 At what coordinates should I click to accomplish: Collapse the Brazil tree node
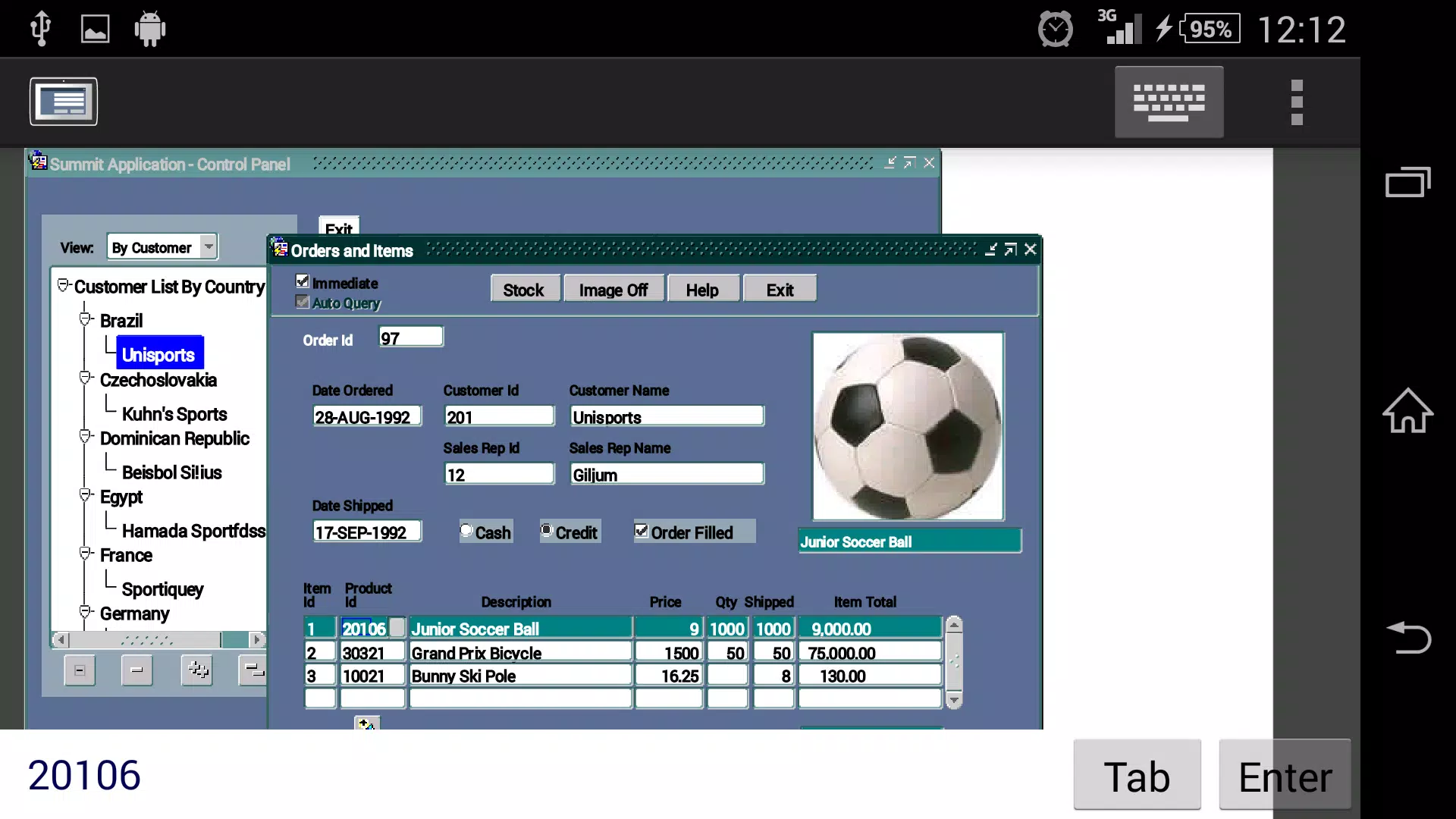click(86, 319)
